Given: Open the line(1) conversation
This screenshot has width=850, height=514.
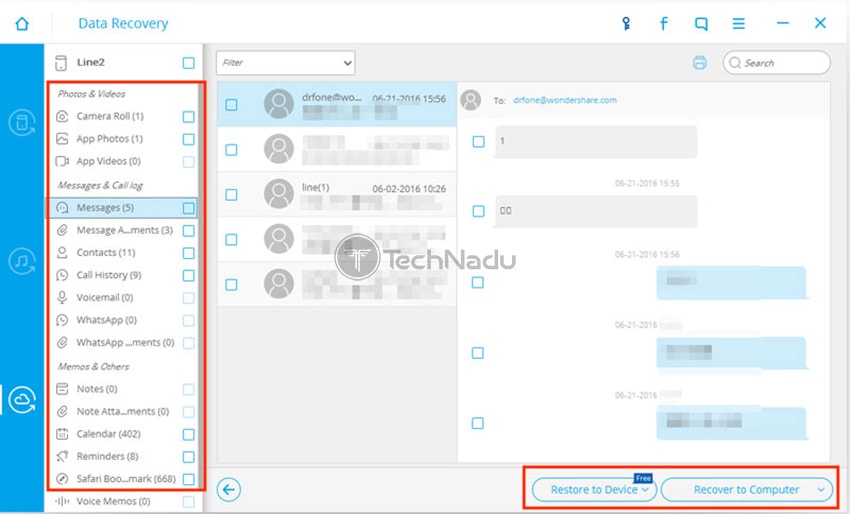Looking at the screenshot, I should 337,195.
